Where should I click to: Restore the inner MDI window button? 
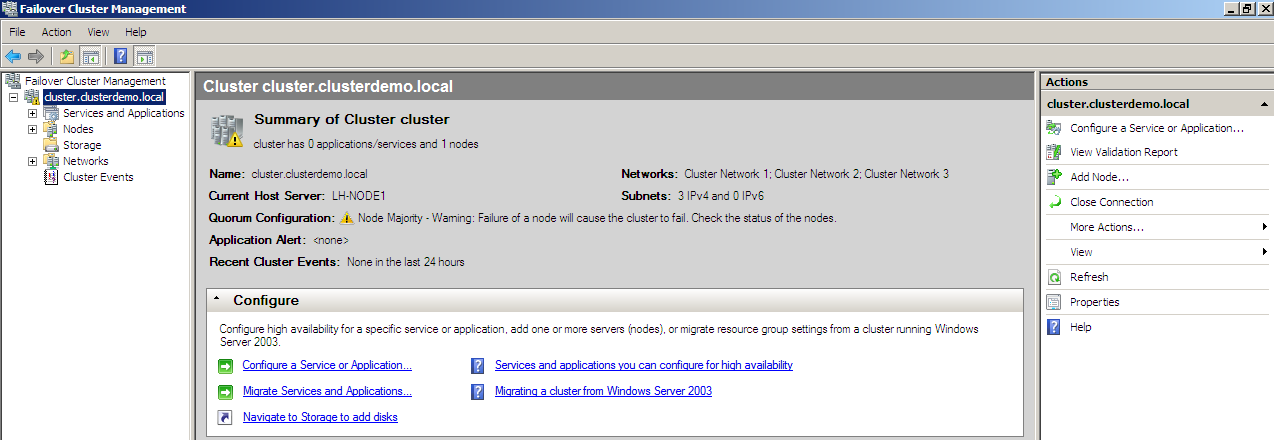(x=1247, y=8)
